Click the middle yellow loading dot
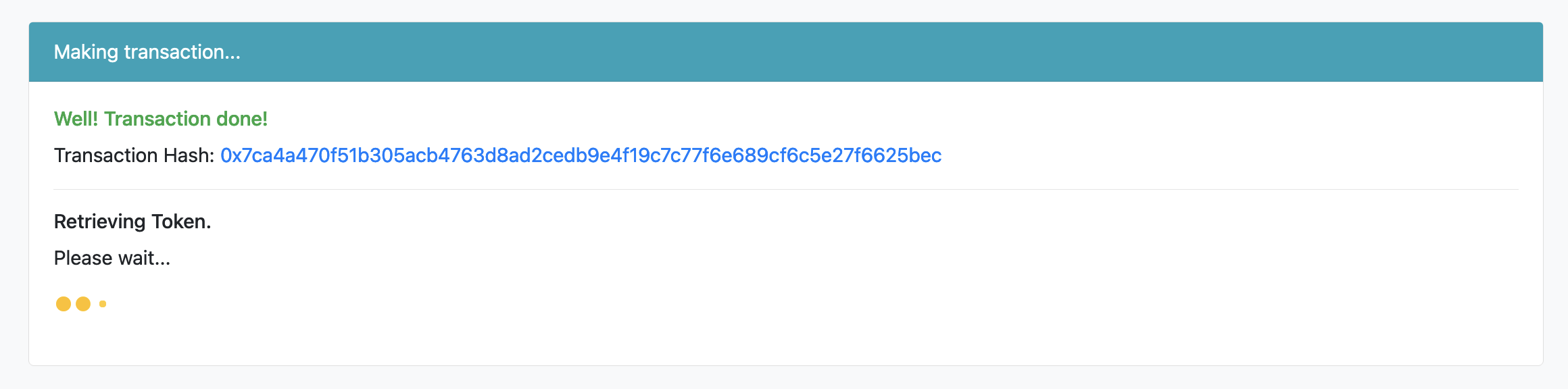Image resolution: width=1568 pixels, height=389 pixels. click(x=83, y=304)
